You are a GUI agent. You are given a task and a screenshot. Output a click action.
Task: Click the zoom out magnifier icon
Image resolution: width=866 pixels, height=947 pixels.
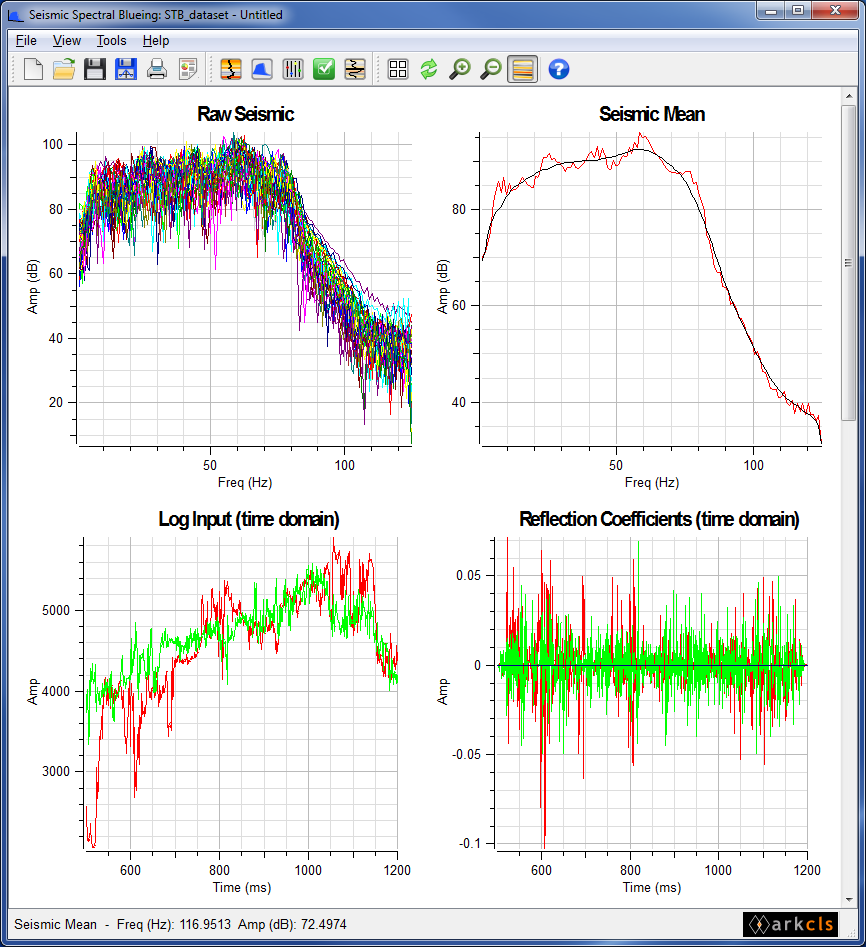point(491,69)
